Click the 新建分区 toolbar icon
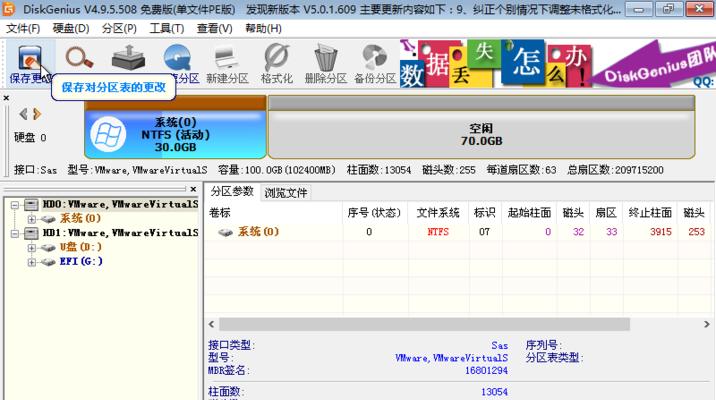 point(226,58)
